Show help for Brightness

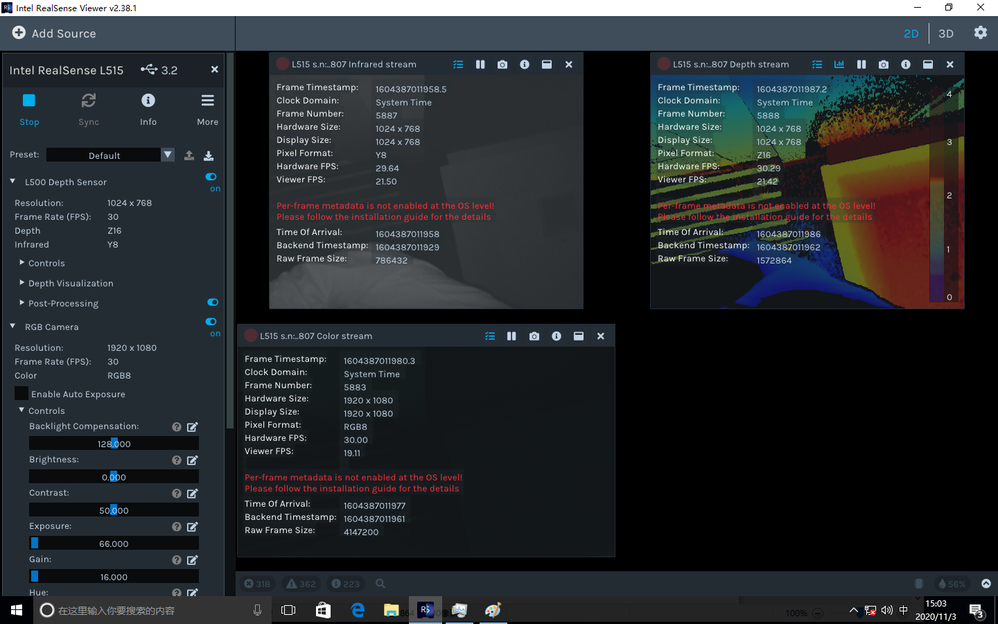click(176, 460)
